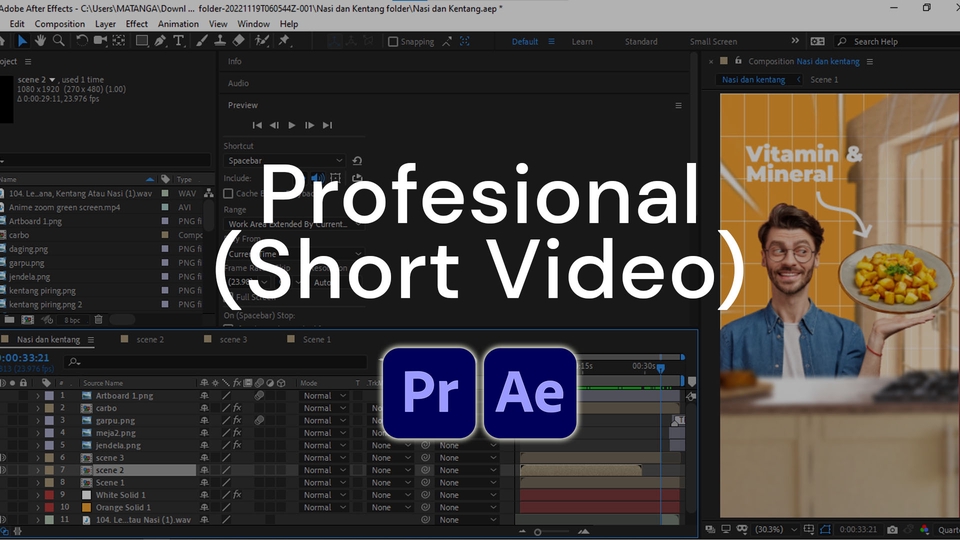Click Adobe Immersive Environment goggles icon
Screen dimensions: 960x540
click(742, 530)
